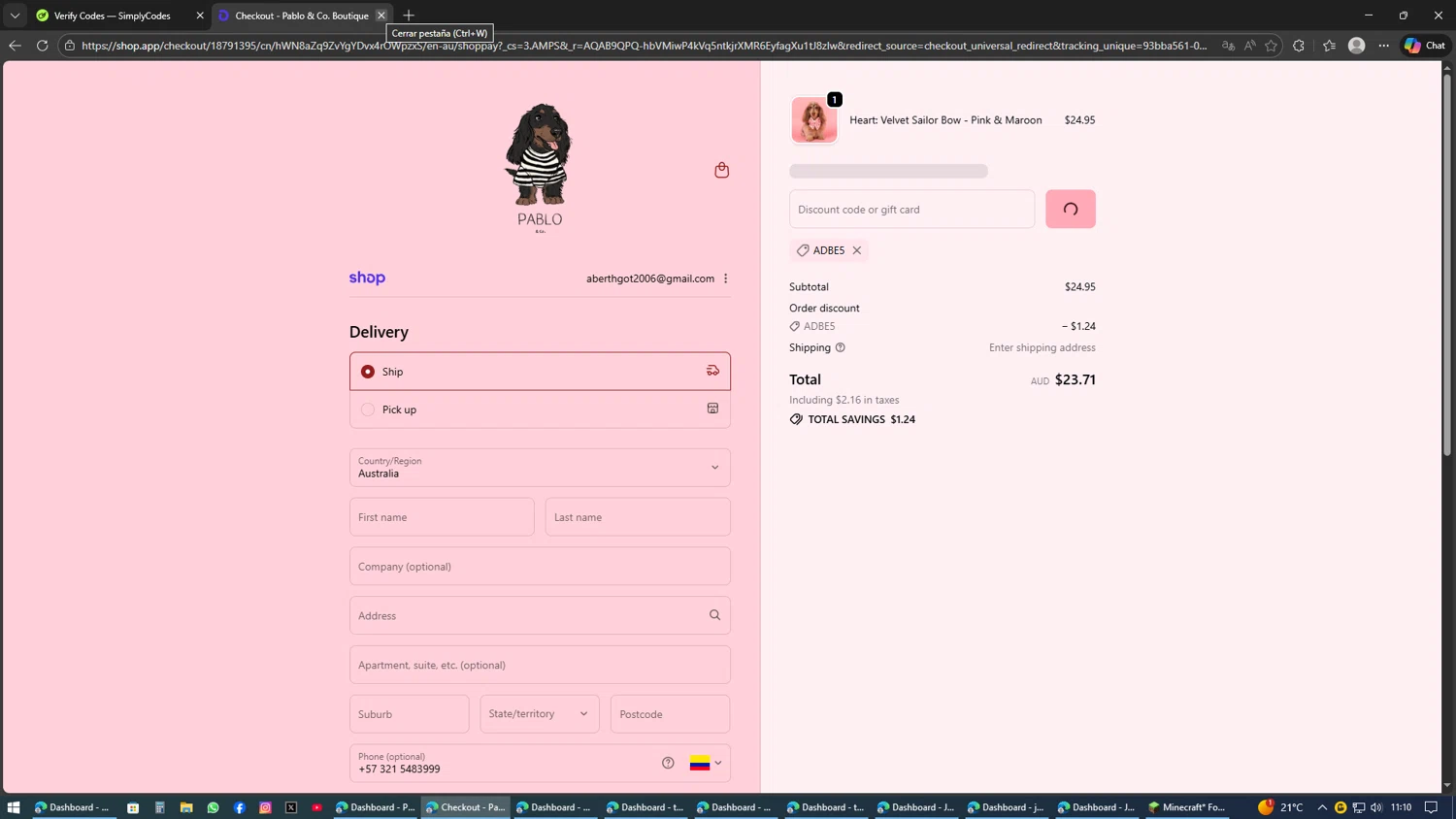Image resolution: width=1456 pixels, height=819 pixels.
Task: Click the aberthgot2006@gmail.com email text
Action: coord(650,278)
